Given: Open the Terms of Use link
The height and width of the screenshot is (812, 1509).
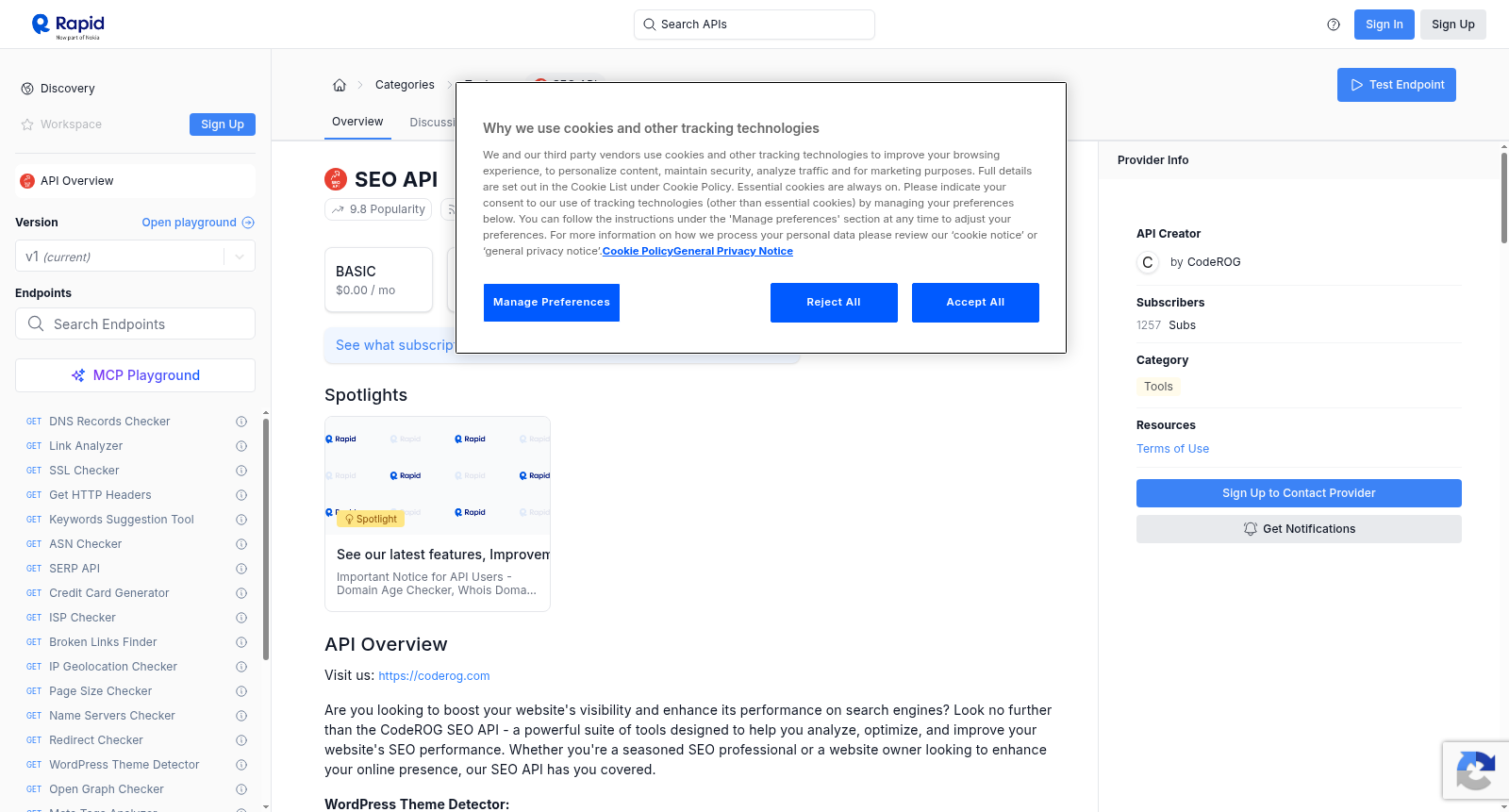Looking at the screenshot, I should point(1172,449).
